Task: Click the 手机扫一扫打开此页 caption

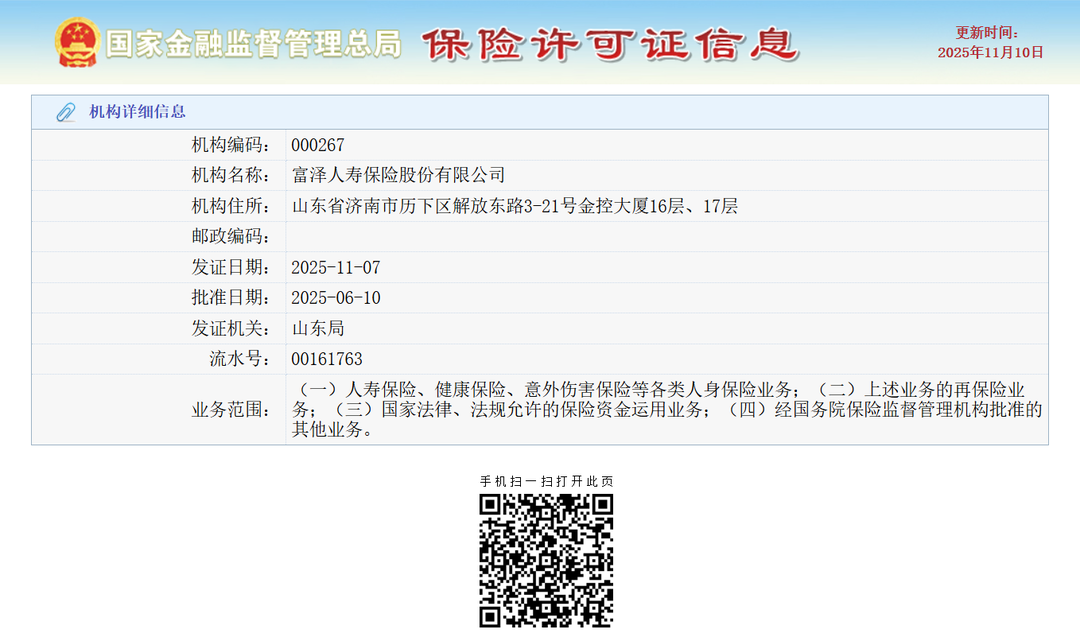Action: pyautogui.click(x=546, y=481)
